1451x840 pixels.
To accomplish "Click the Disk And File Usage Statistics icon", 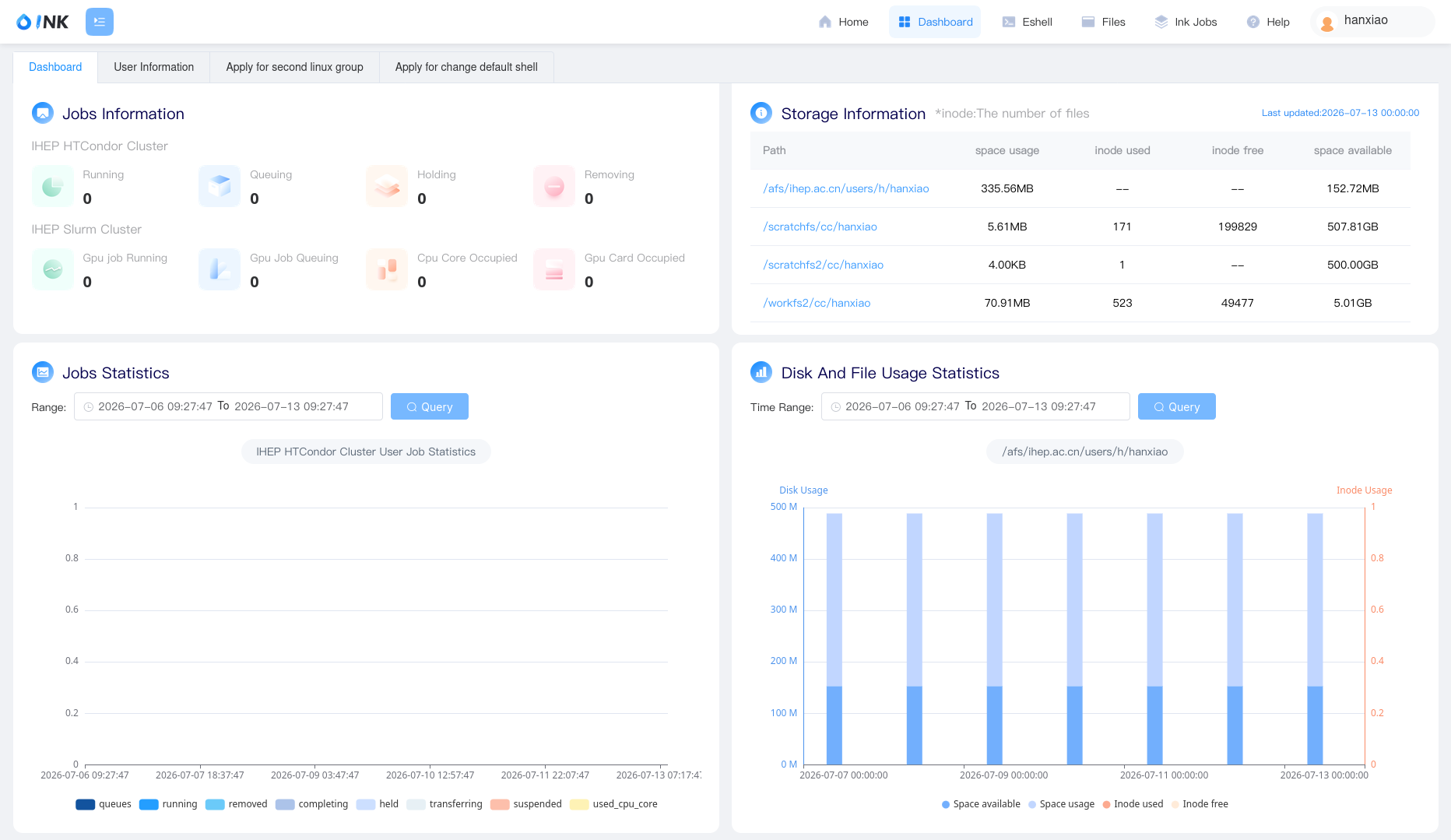I will click(761, 372).
